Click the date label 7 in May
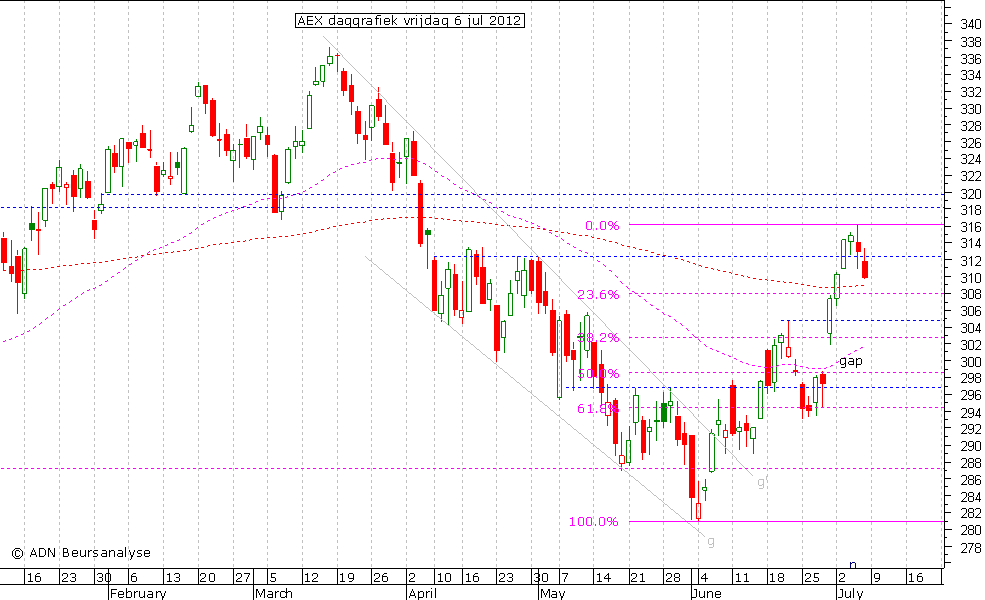 [x=564, y=577]
